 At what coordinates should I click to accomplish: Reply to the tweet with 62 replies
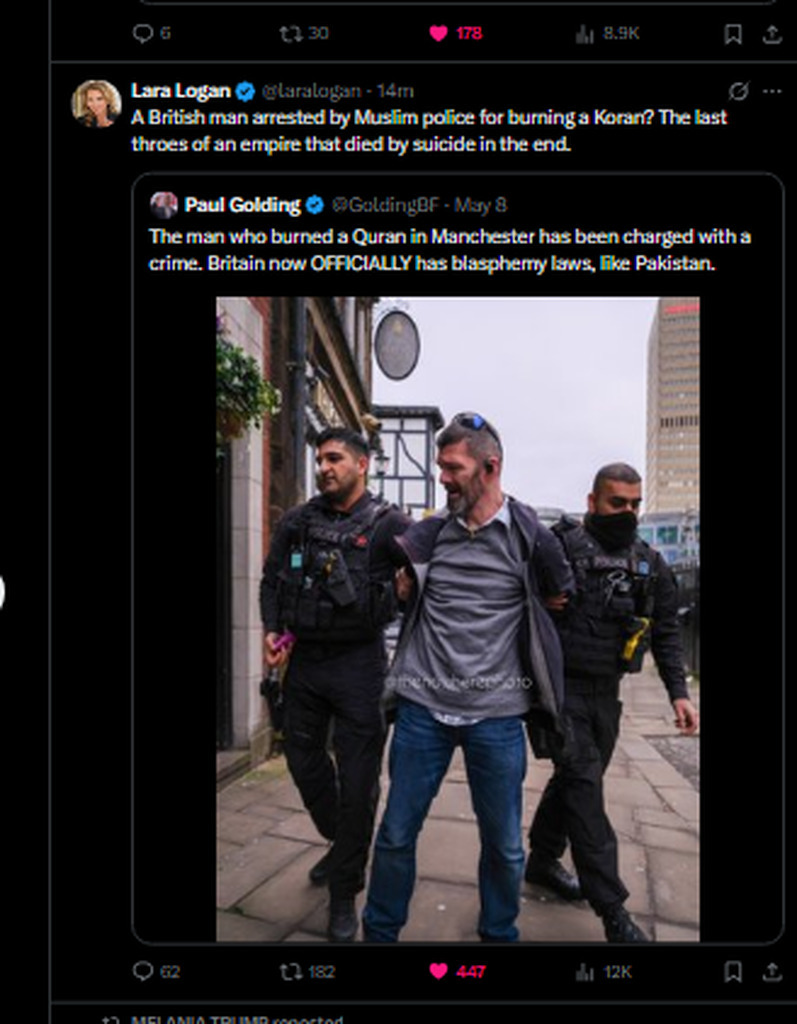tap(142, 971)
